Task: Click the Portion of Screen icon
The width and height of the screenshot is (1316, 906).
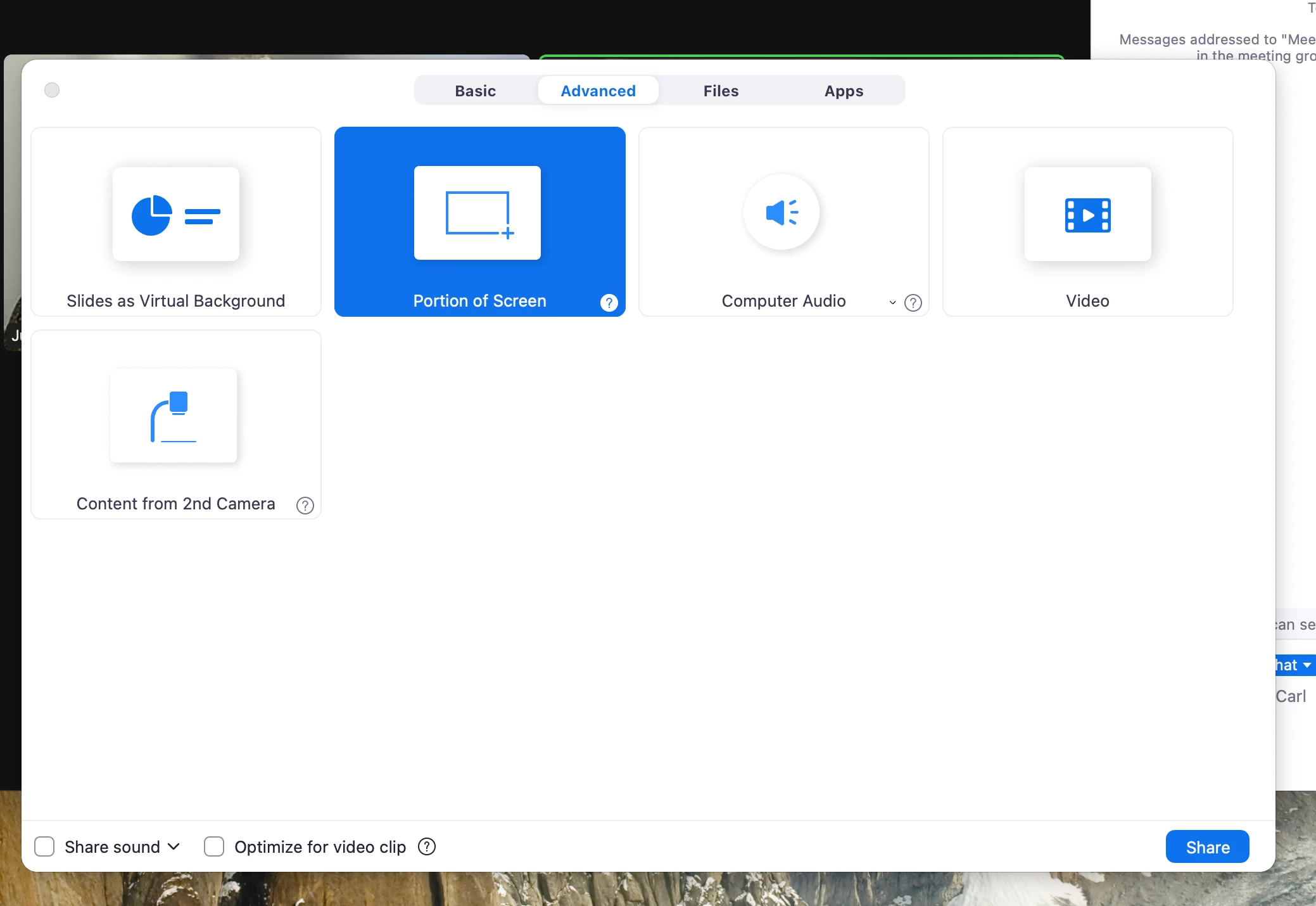Action: [478, 213]
